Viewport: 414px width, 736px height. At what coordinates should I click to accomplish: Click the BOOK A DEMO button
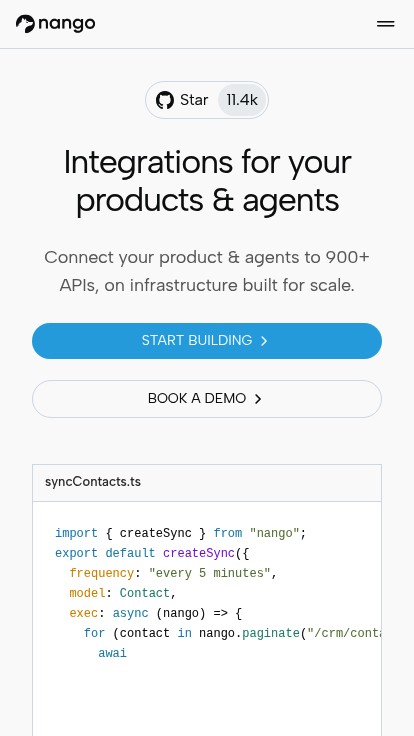pos(207,399)
